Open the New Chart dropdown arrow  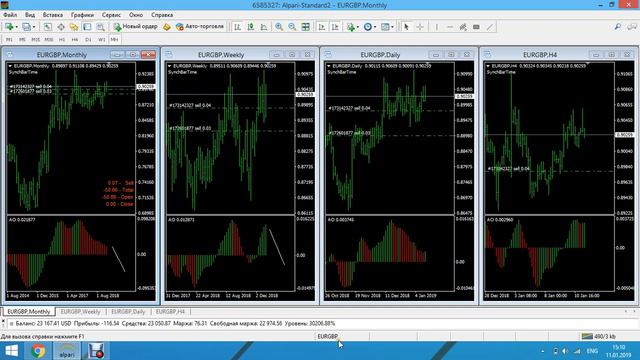[x=16, y=27]
